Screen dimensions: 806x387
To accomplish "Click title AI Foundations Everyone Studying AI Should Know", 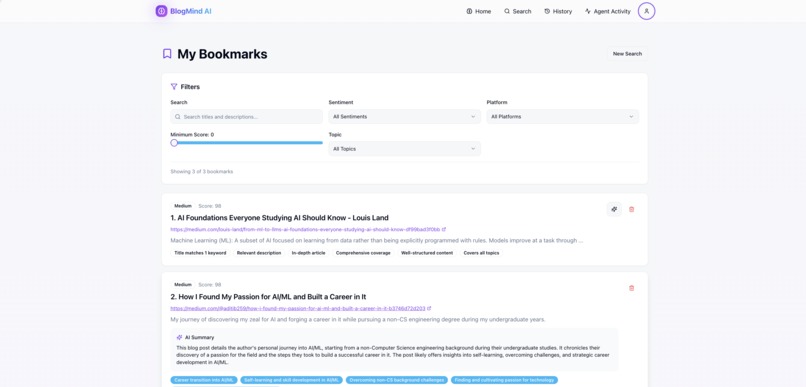I will click(x=279, y=217).
